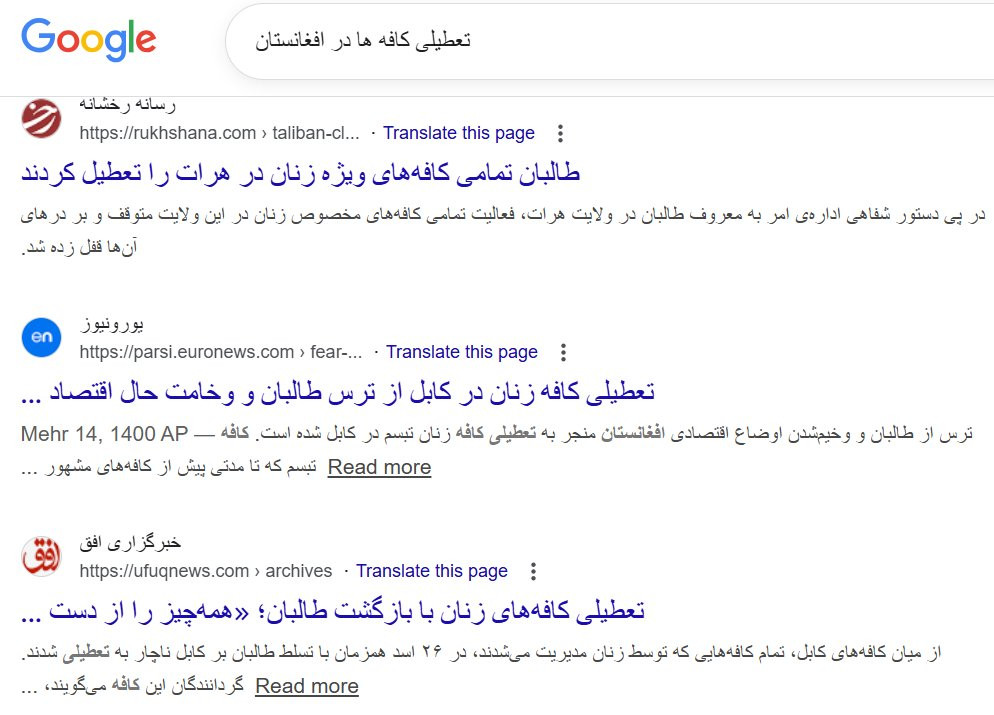Viewport: 994px width, 715px height.
Task: Translate the parsi.euronews.com result page
Action: [462, 352]
